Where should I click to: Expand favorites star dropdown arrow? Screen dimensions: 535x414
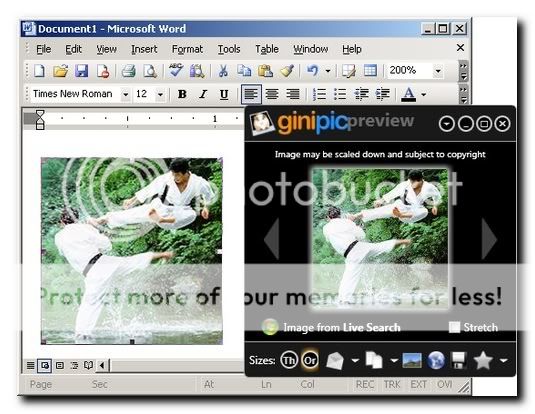point(503,360)
